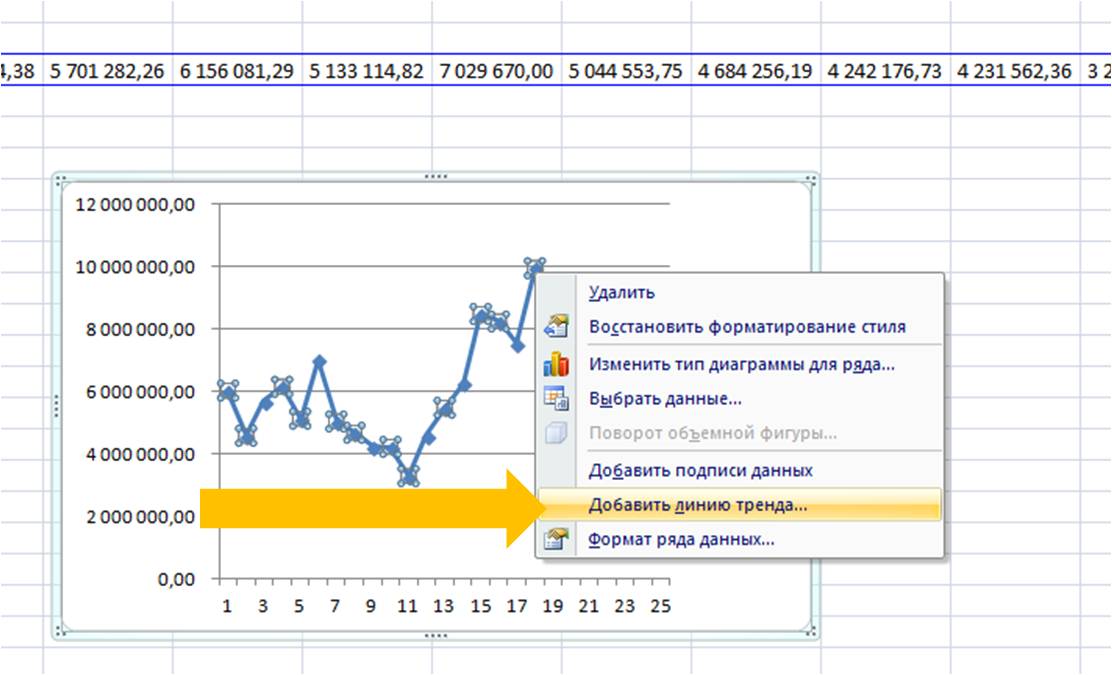Select cell with value 5 133 114,82
Screen dimensions: 1112x675
pos(367,71)
